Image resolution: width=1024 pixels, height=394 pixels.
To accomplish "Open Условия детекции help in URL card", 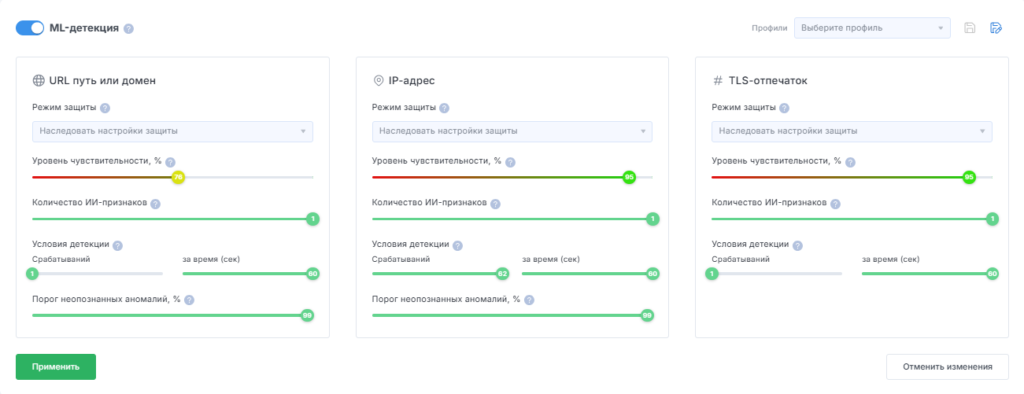I will (118, 246).
